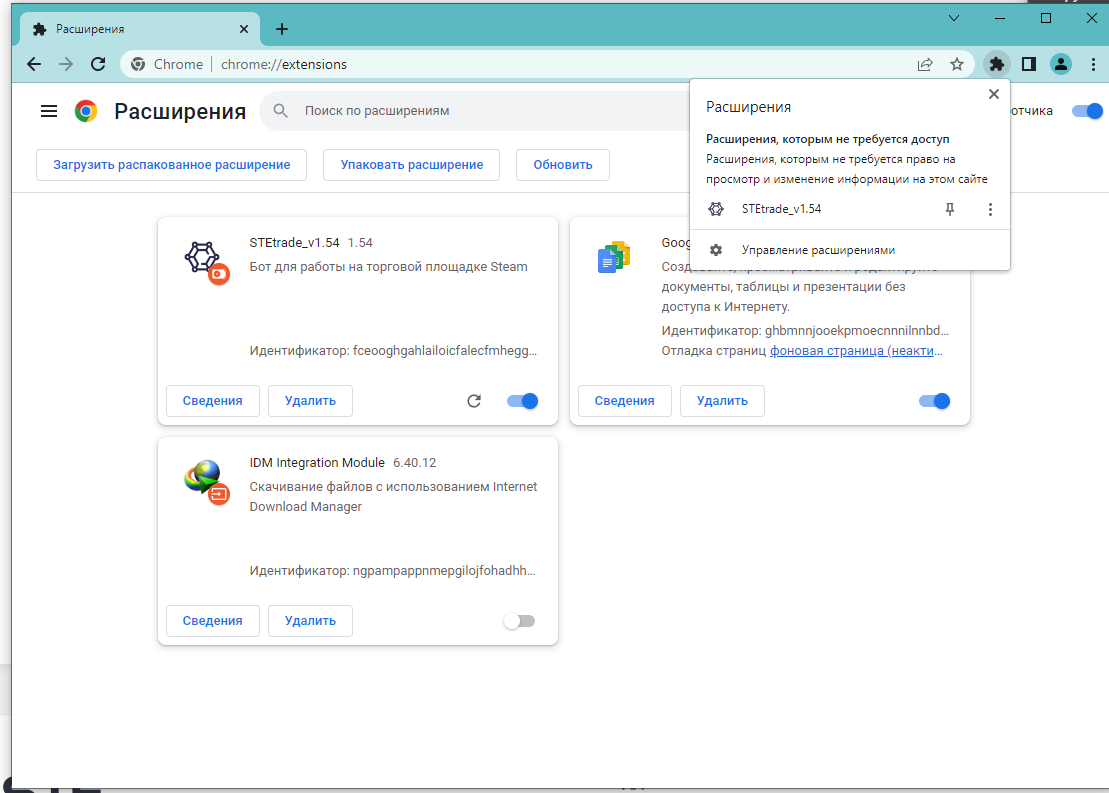
Task: Remove IDM Integration Module with Удалить
Action: (x=310, y=621)
